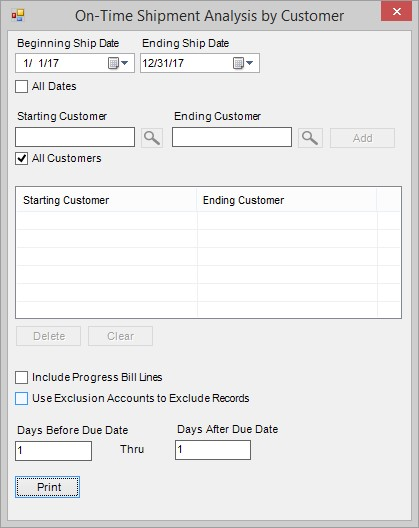Open the Beginning Ship Date calendar picker
This screenshot has width=419, height=528.
click(118, 63)
